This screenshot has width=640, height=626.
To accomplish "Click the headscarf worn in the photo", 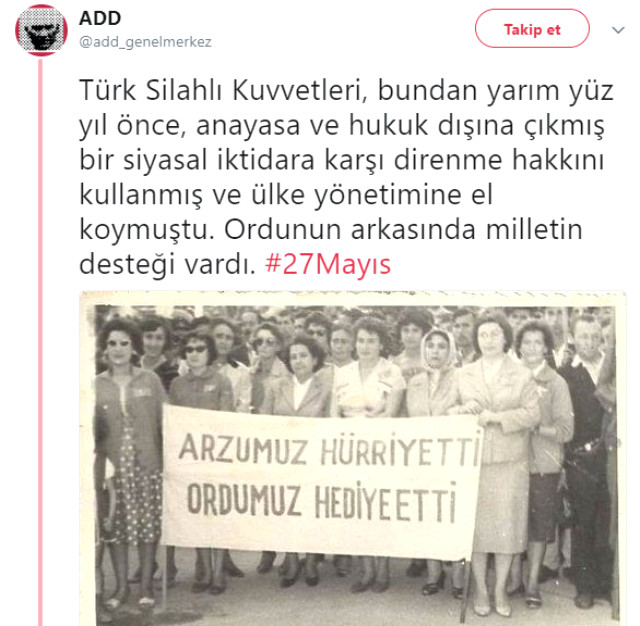I will [x=438, y=348].
